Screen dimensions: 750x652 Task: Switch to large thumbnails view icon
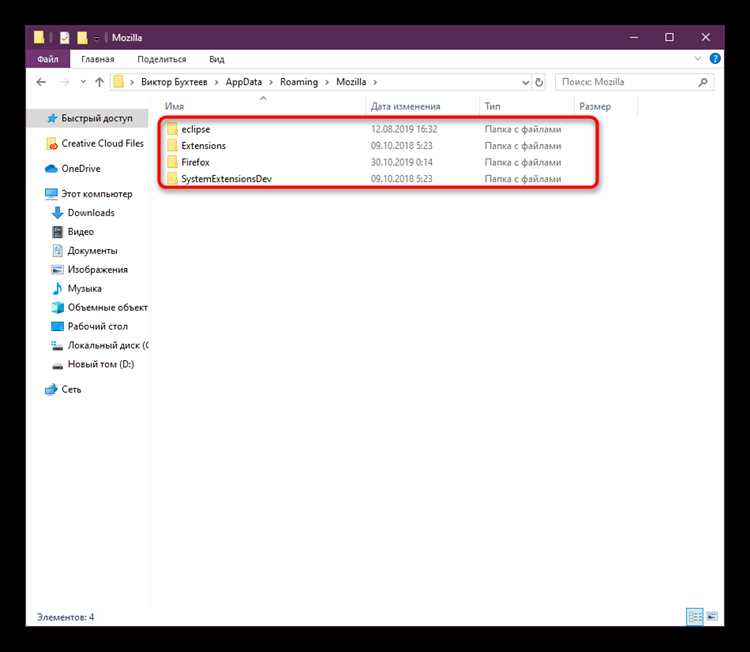(x=712, y=616)
